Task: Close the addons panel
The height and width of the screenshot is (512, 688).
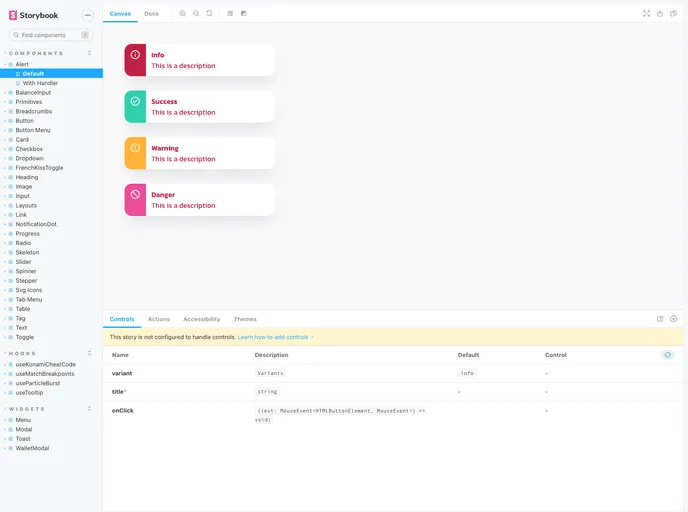Action: (674, 319)
